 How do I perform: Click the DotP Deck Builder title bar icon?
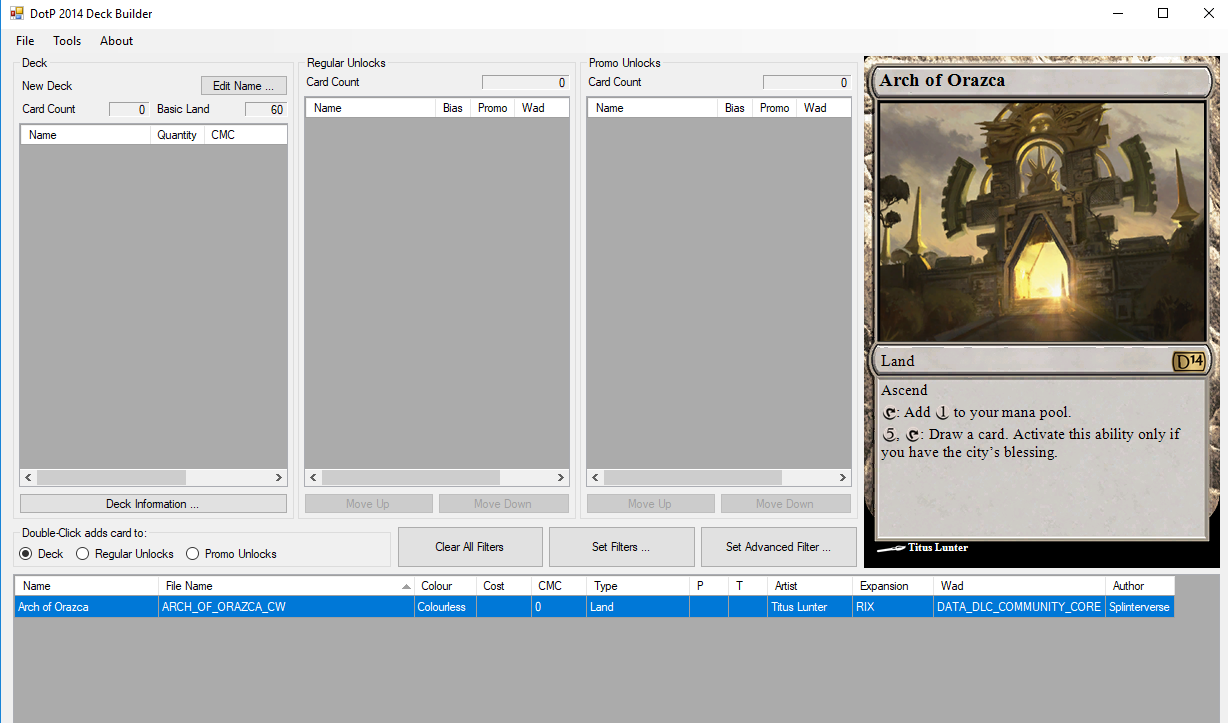click(x=17, y=14)
